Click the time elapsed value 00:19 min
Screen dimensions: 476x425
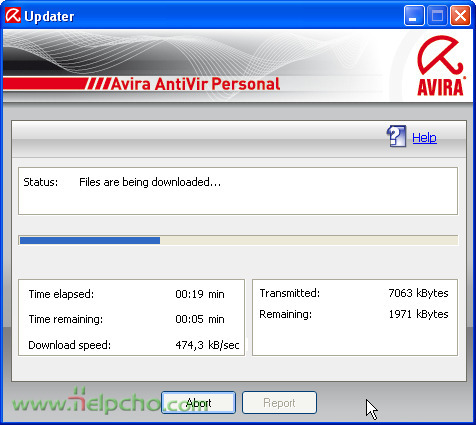click(200, 294)
